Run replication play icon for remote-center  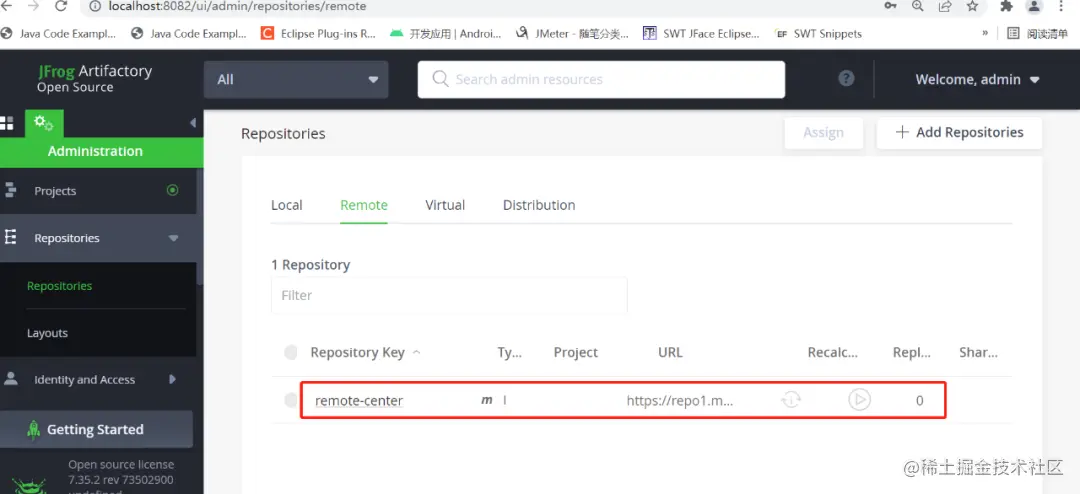(x=859, y=400)
